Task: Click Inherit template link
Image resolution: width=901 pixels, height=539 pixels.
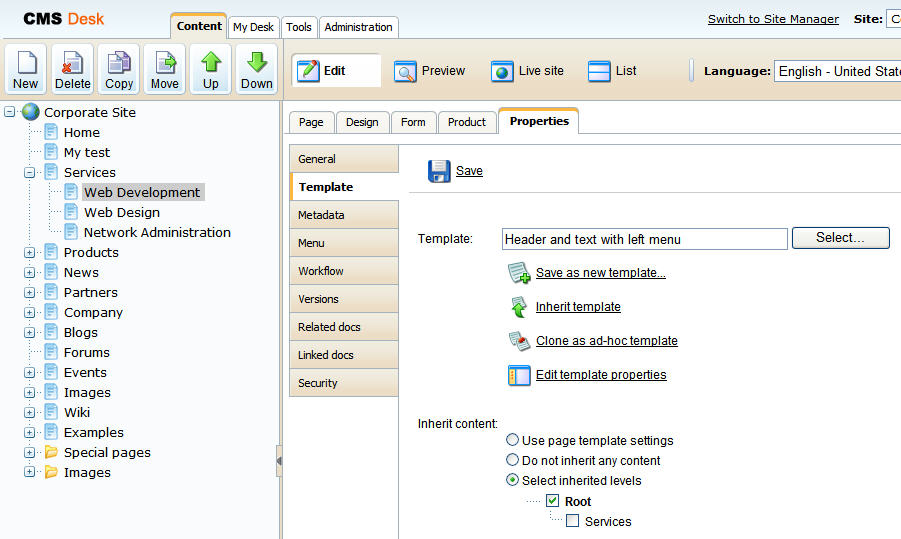Action: [x=578, y=307]
